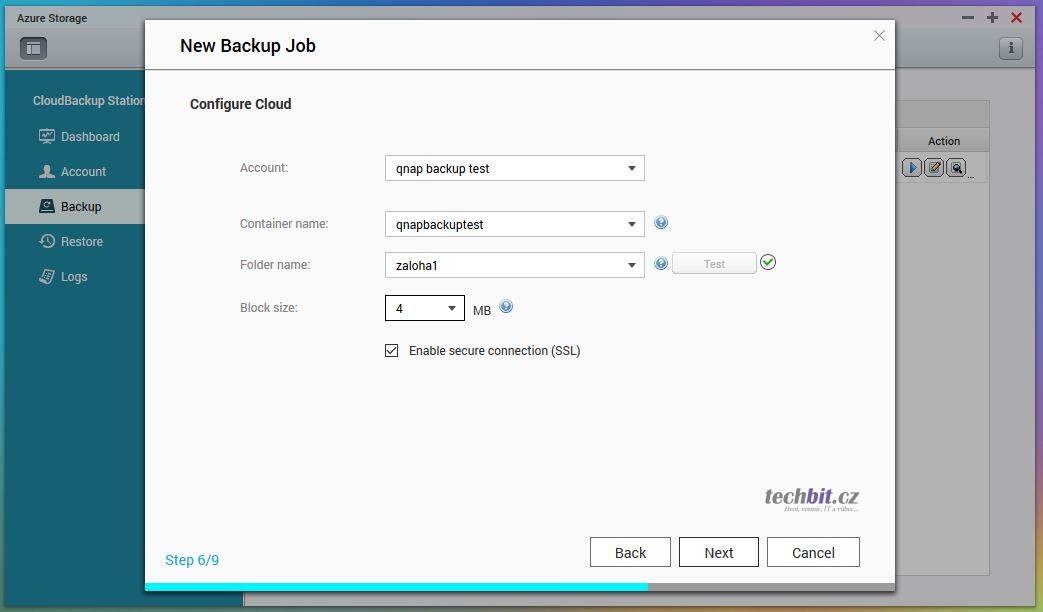Expand the Folder name dropdown
The image size is (1043, 612).
click(x=631, y=265)
